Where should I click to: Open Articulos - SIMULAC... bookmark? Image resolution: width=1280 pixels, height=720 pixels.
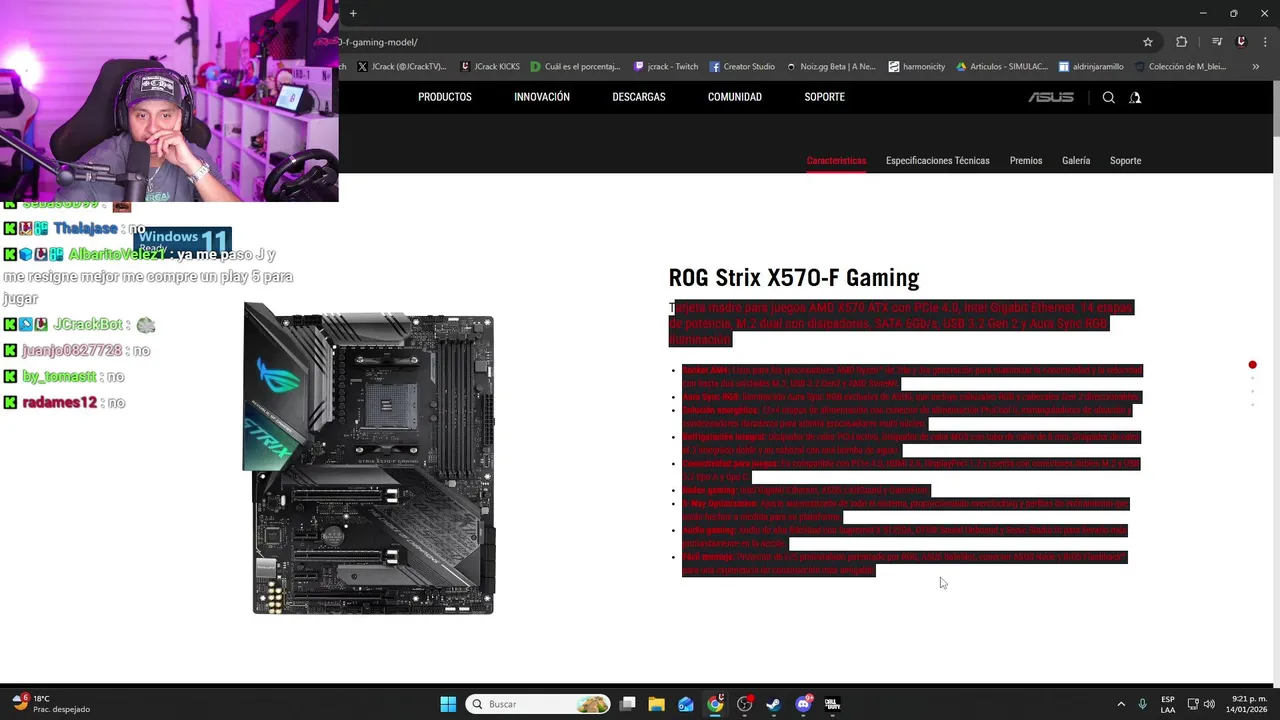[x=1002, y=67]
